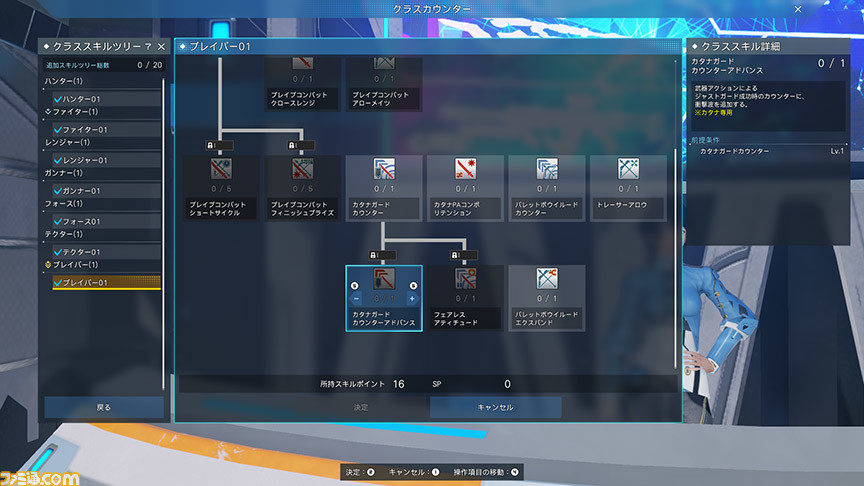This screenshot has height=486, width=864.
Task: Close the クラススキルツリー panel
Action: pos(161,47)
